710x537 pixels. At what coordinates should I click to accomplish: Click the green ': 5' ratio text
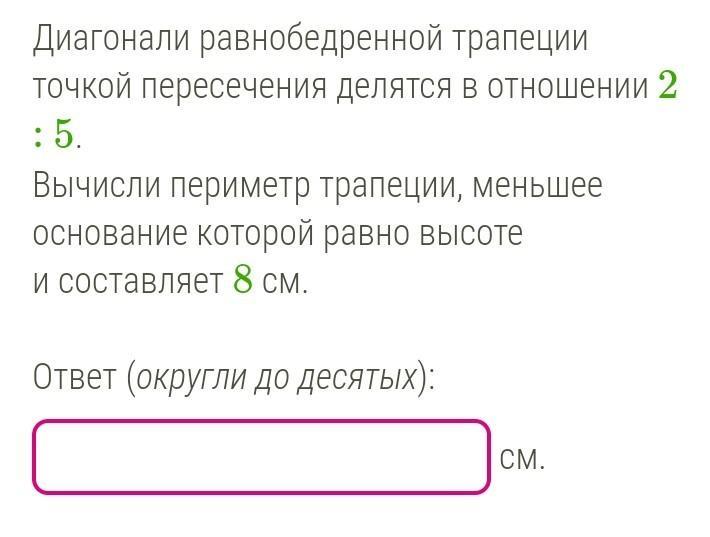(x=53, y=136)
